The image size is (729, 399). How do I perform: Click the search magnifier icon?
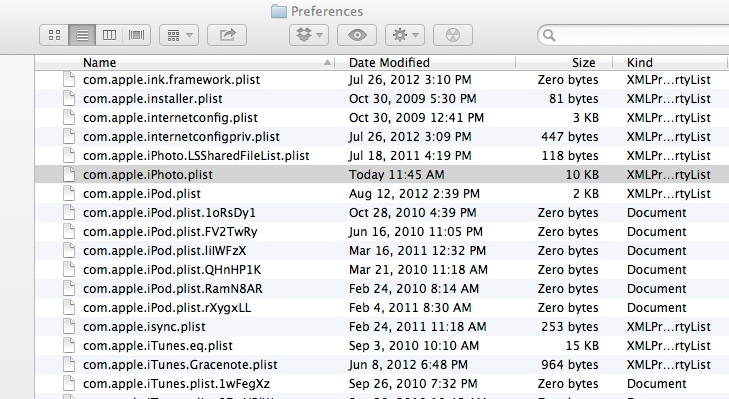[x=549, y=35]
